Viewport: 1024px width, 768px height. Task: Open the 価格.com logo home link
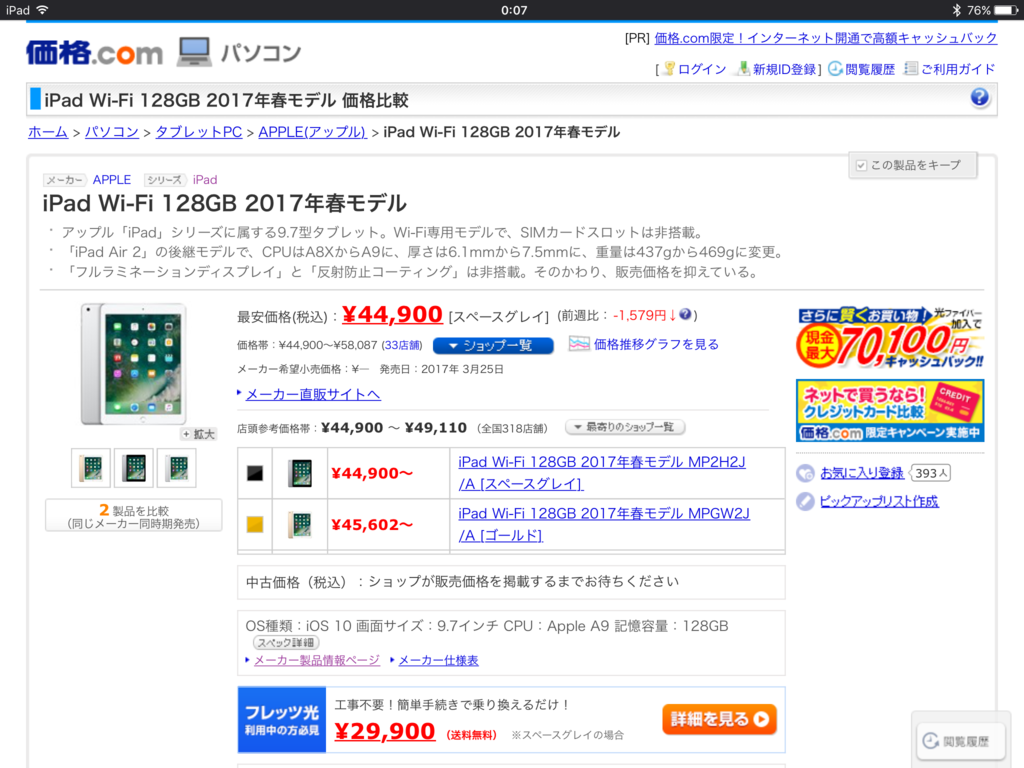[x=95, y=53]
